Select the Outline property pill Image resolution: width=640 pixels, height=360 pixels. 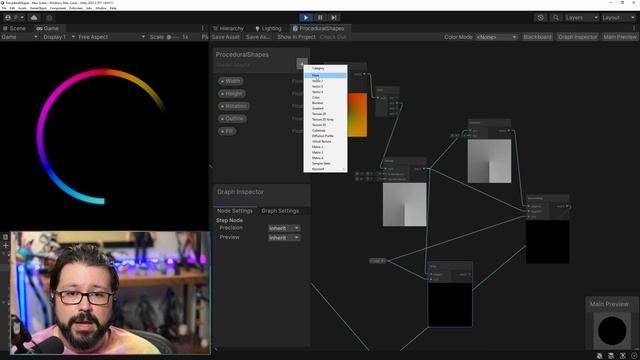(232, 119)
